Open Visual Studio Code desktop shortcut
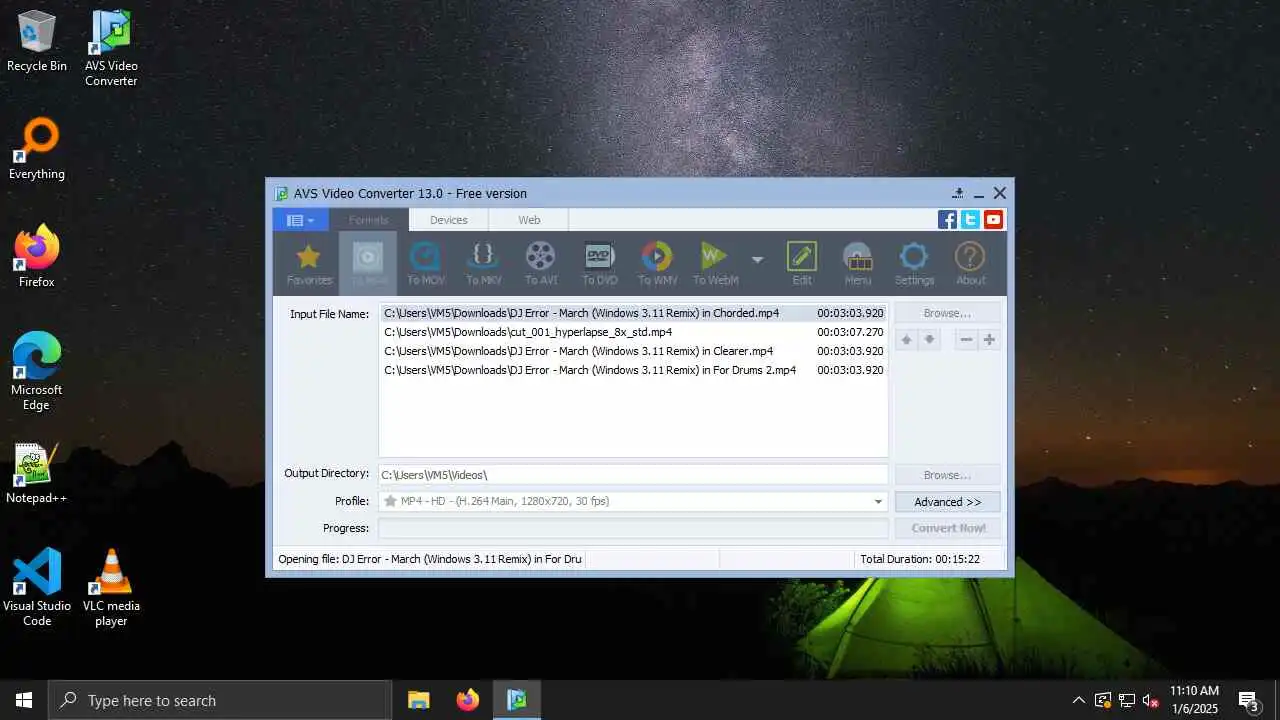The height and width of the screenshot is (720, 1280). [37, 589]
